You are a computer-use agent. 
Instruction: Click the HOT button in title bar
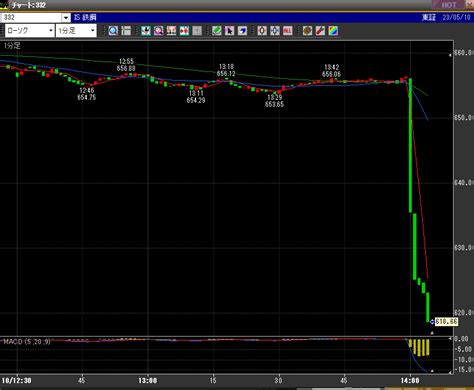[449, 5]
